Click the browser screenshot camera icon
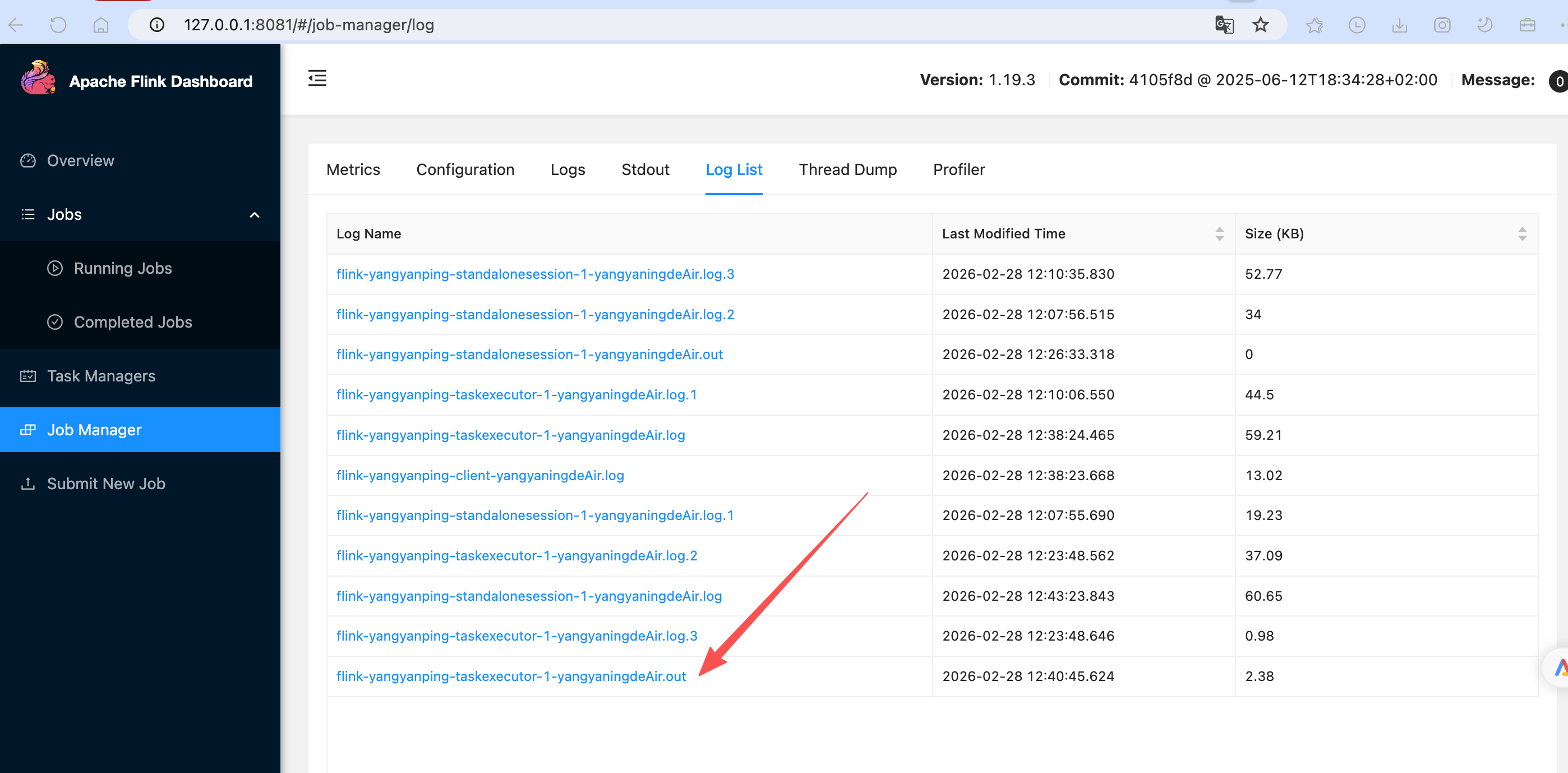The image size is (1568, 773). click(1442, 25)
